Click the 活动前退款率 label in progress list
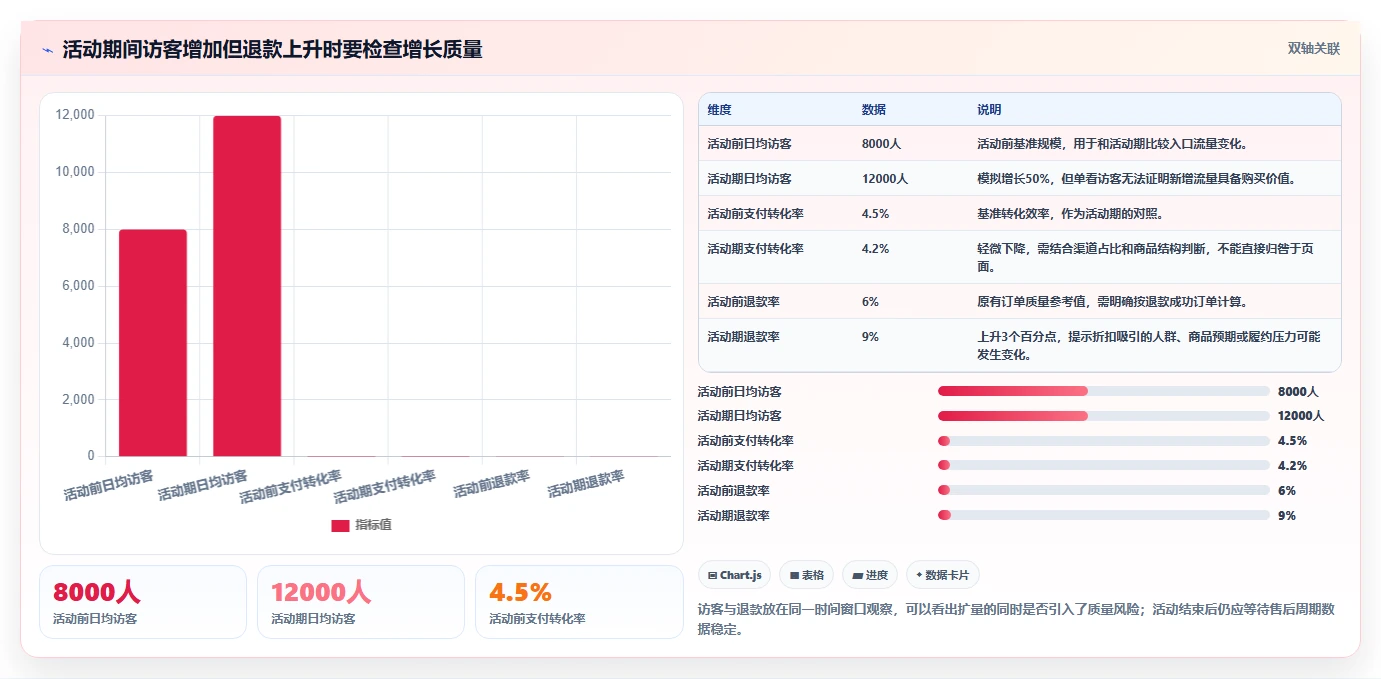 click(733, 491)
